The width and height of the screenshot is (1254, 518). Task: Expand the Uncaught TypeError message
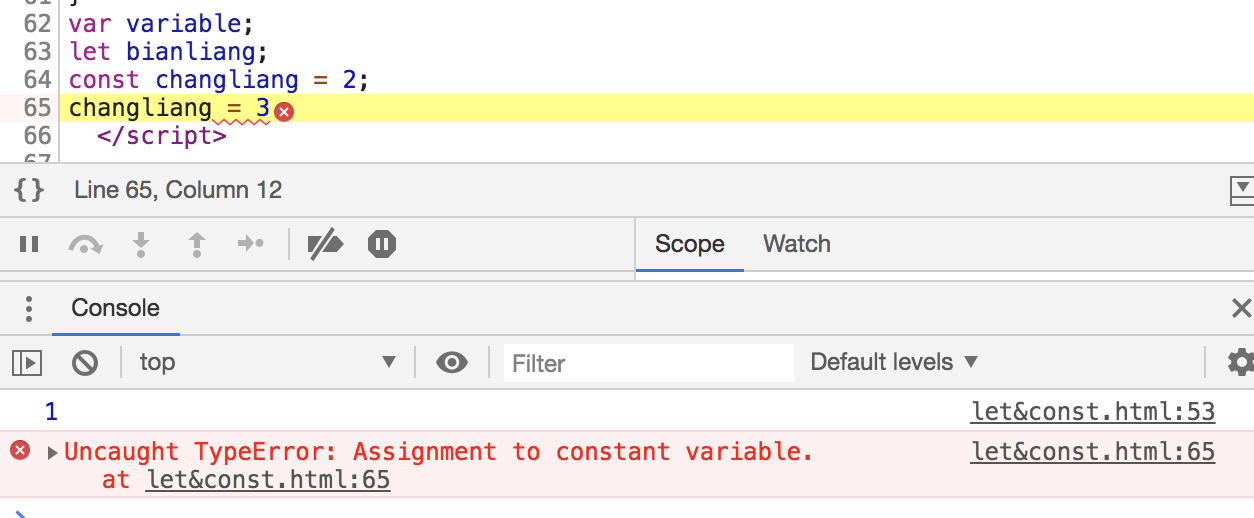click(x=53, y=452)
